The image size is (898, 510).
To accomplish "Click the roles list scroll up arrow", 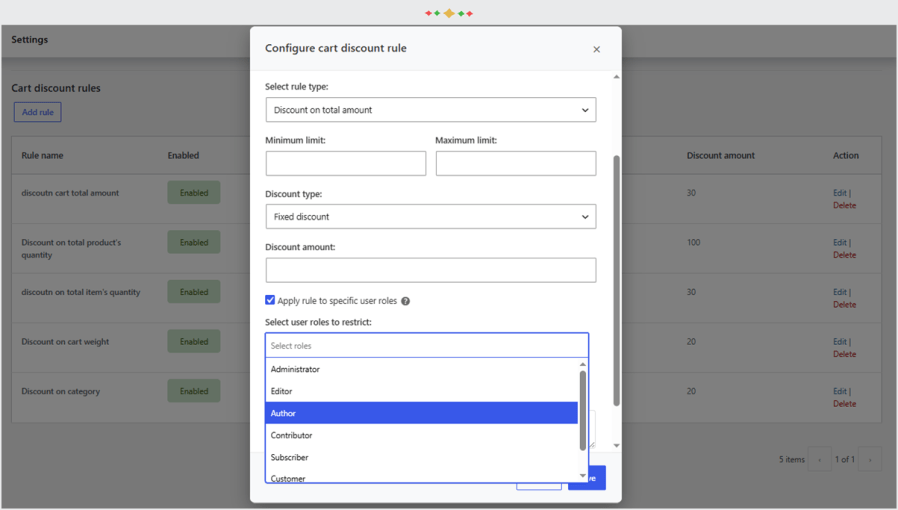I will (x=583, y=364).
